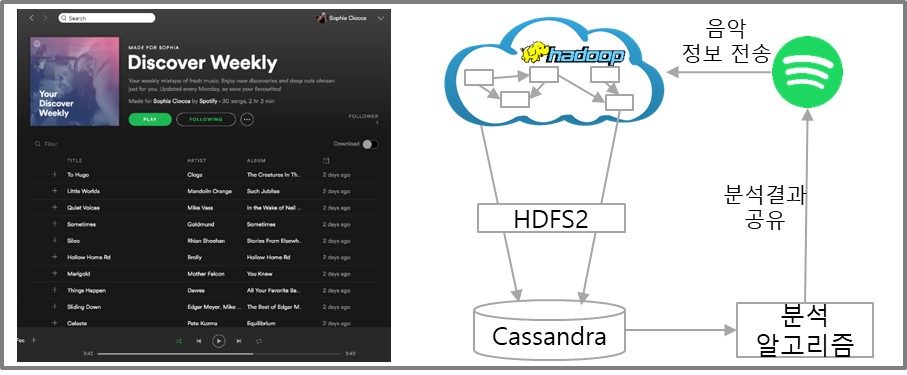The image size is (907, 375).
Task: Click the Your Discover Weekly cover art
Action: click(75, 82)
